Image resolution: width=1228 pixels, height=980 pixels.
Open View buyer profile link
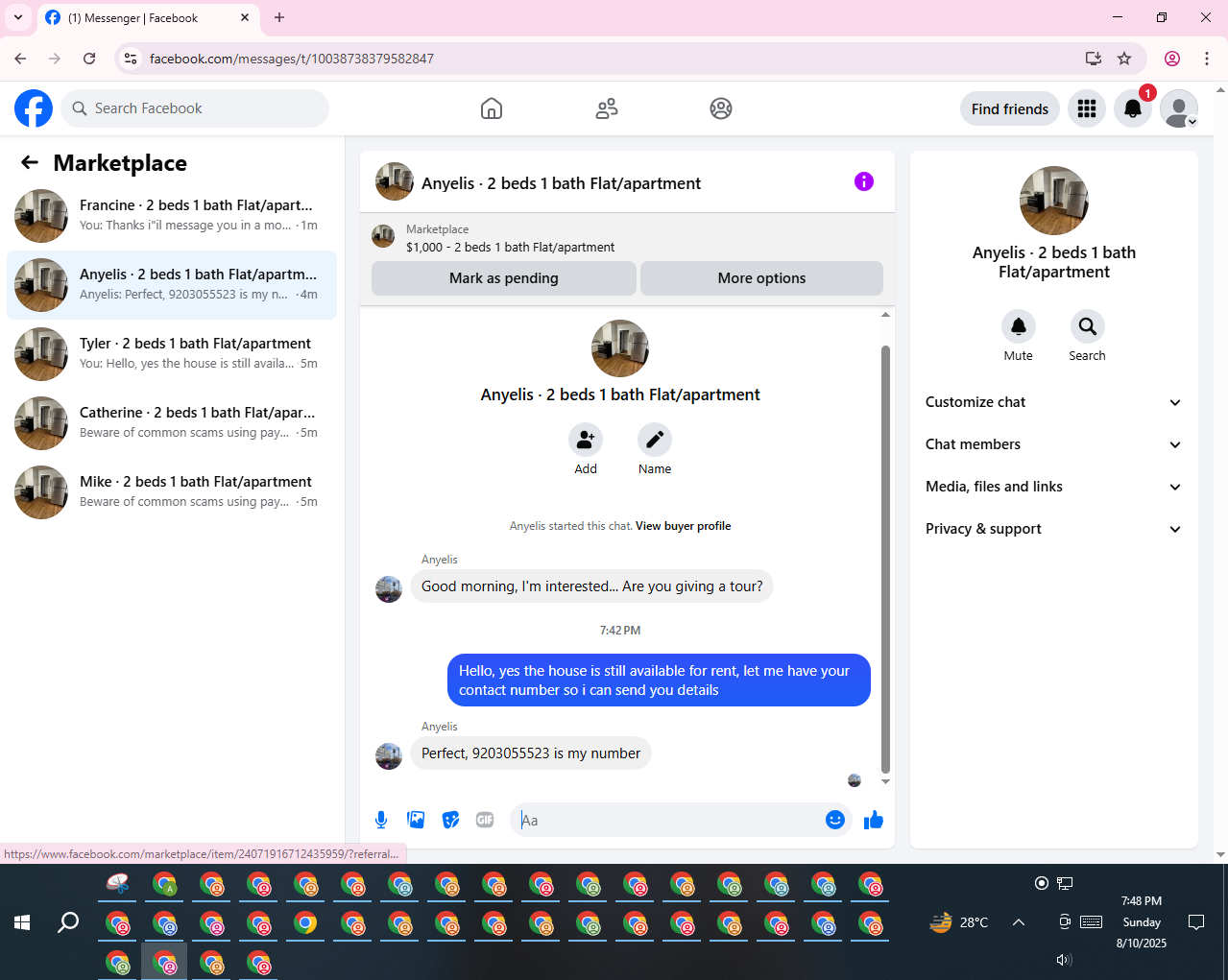pyautogui.click(x=683, y=526)
